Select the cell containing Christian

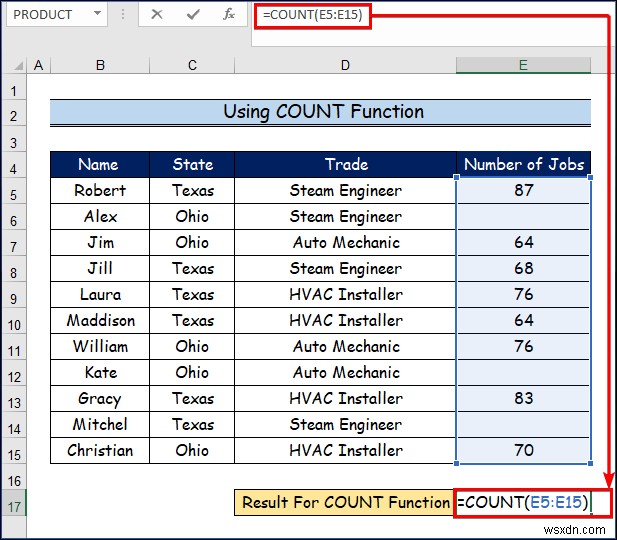pos(100,450)
